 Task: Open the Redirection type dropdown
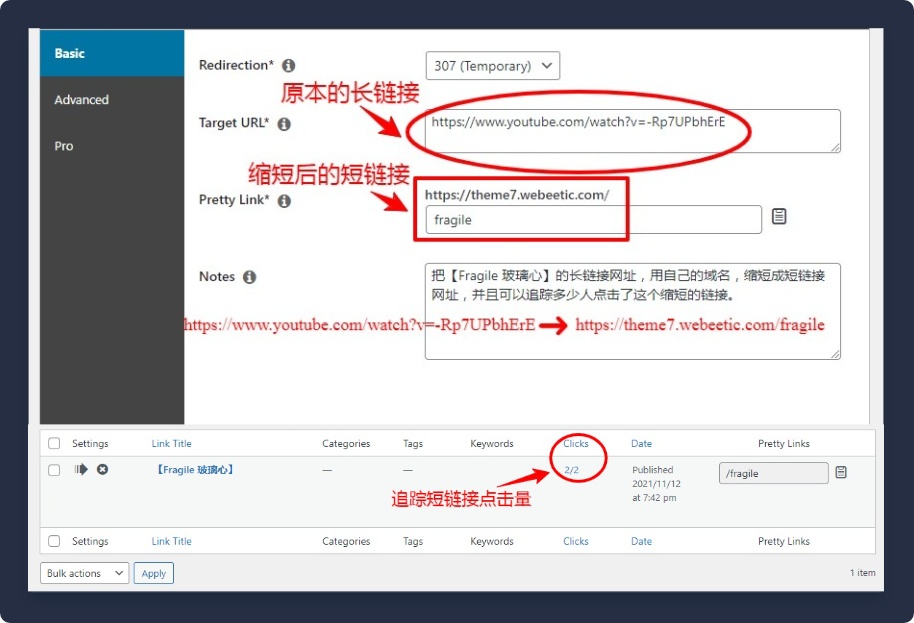pos(492,66)
